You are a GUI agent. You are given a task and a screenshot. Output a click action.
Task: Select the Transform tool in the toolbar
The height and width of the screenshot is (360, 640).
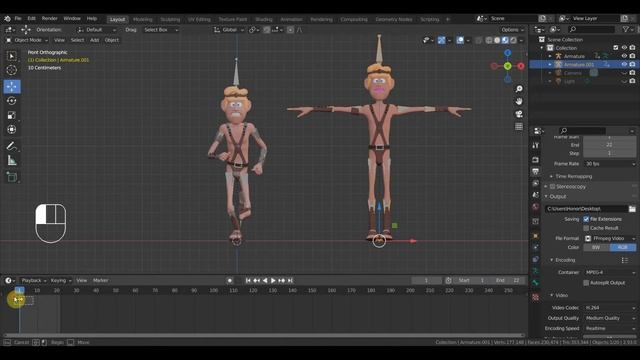click(x=11, y=129)
